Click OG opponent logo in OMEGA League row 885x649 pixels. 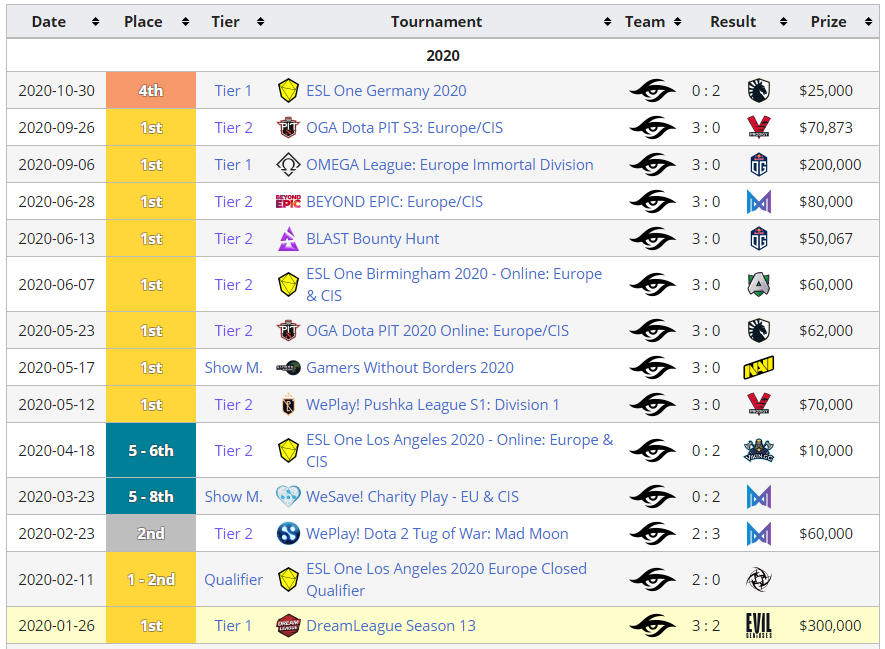pos(759,165)
